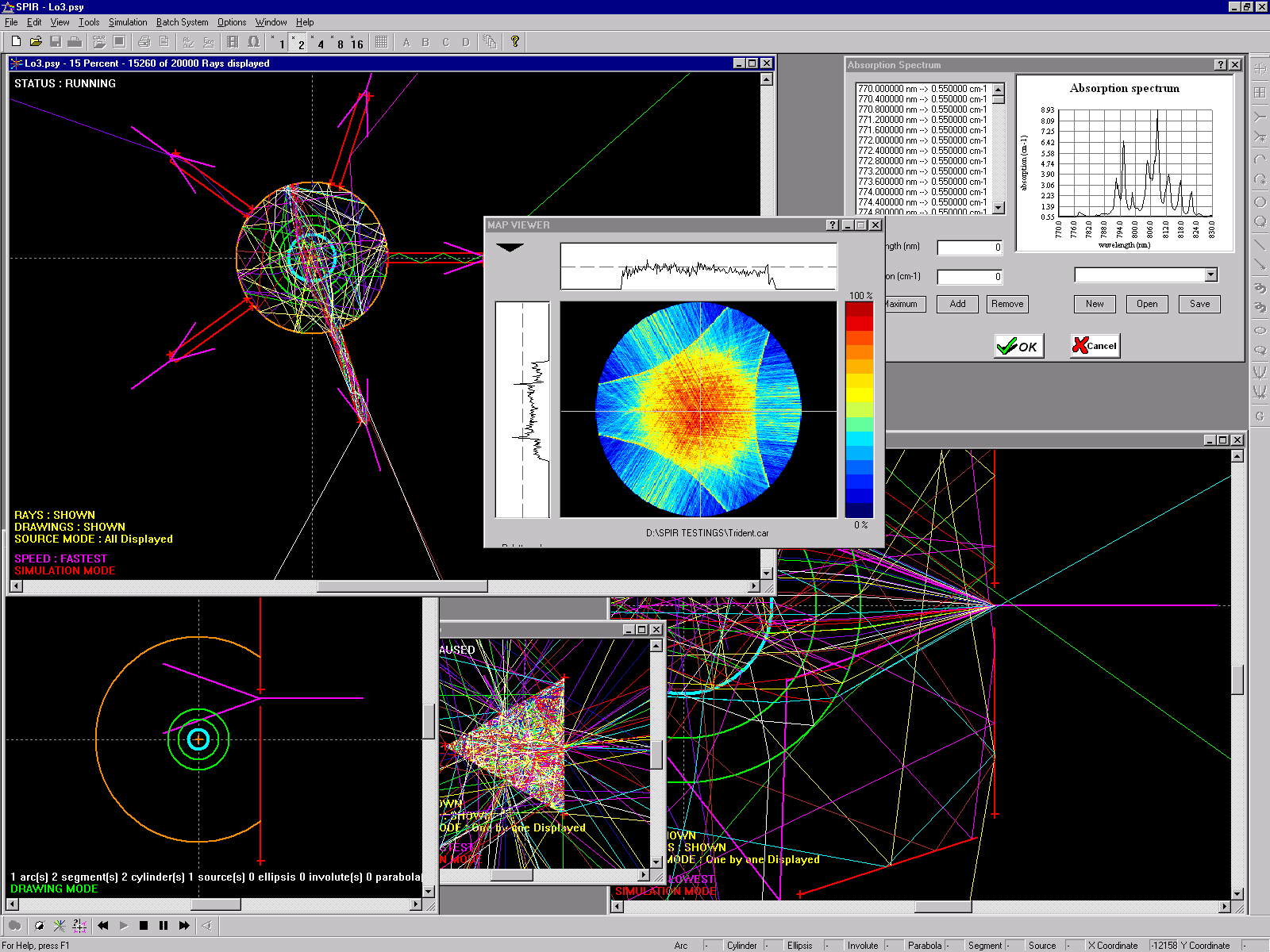Click the New file icon in toolbar
Image resolution: width=1270 pixels, height=952 pixels.
pyautogui.click(x=16, y=42)
